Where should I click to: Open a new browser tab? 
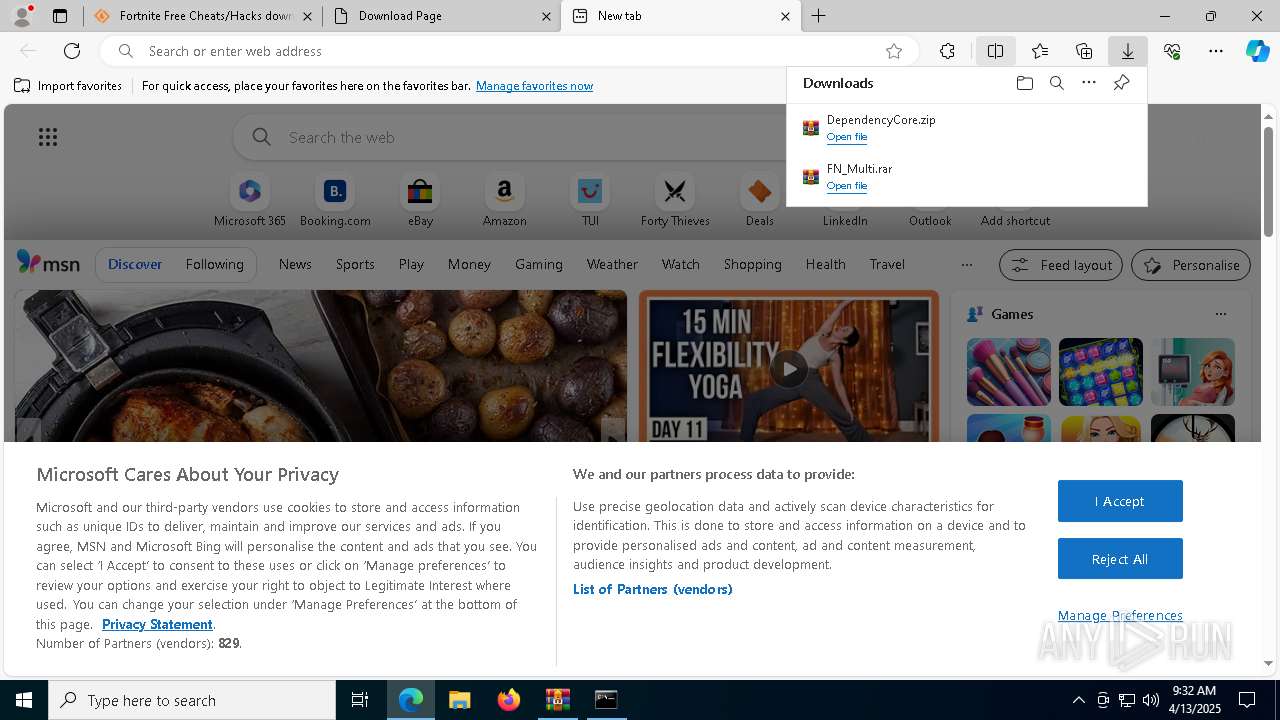818,16
